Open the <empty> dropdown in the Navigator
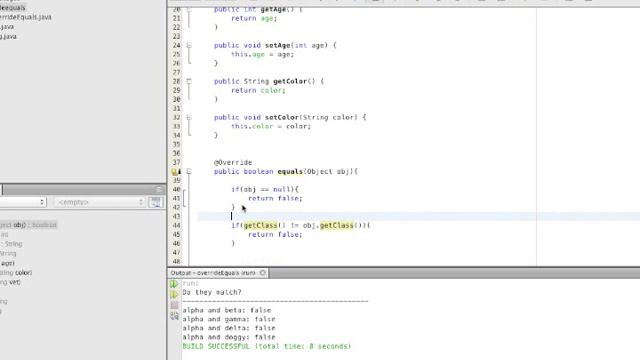The width and height of the screenshot is (640, 360). [99, 202]
